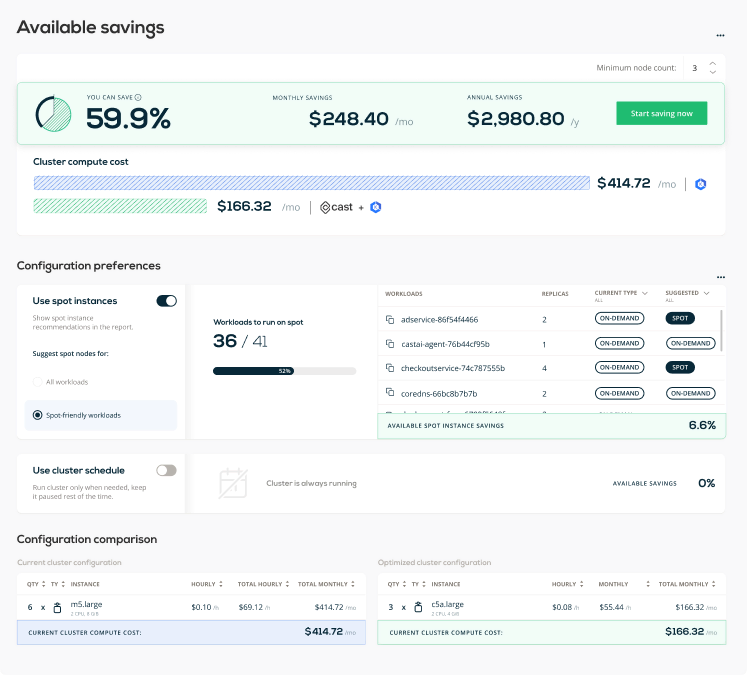Viewport: 747px width, 675px height.
Task: Click the workloads-on-spot 52% progress bar
Action: [x=284, y=371]
